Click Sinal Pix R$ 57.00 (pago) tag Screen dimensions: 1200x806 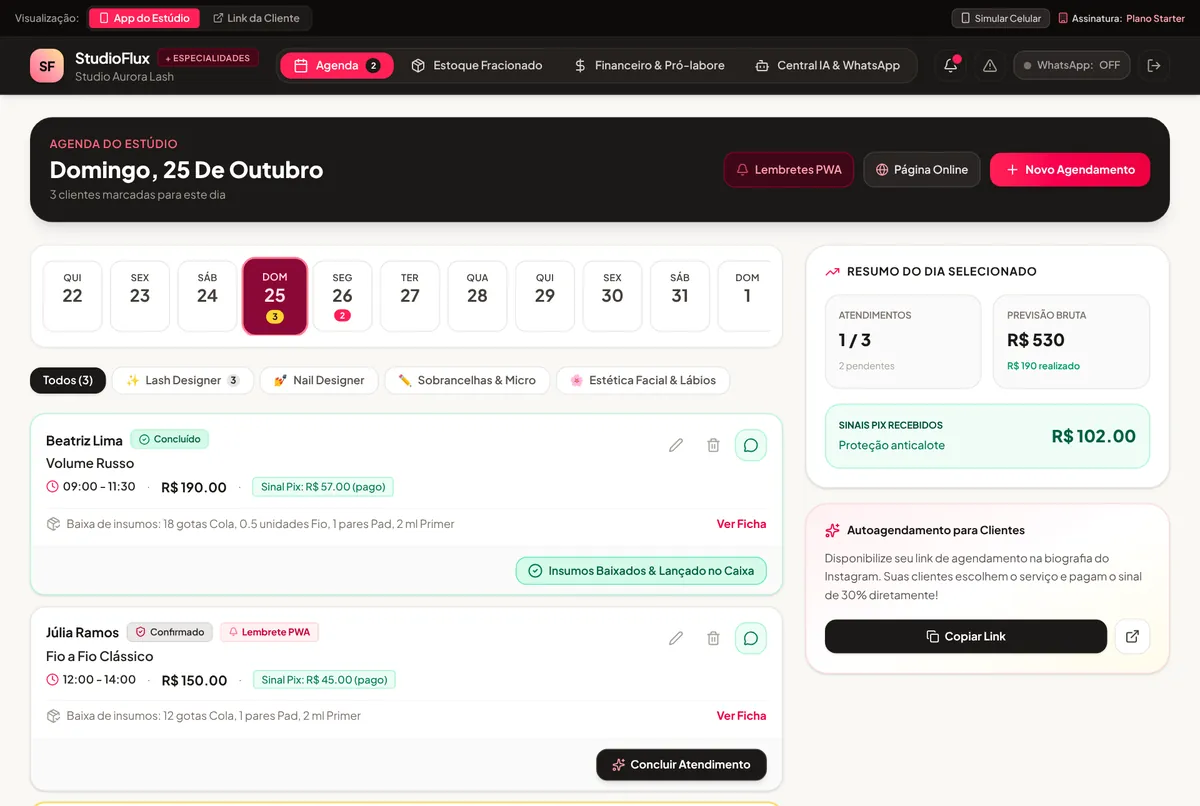point(323,487)
